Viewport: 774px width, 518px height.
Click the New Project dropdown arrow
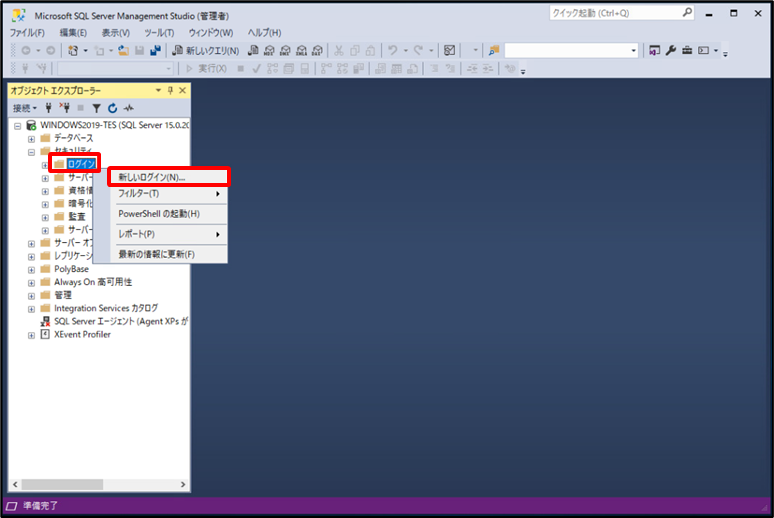[85, 50]
